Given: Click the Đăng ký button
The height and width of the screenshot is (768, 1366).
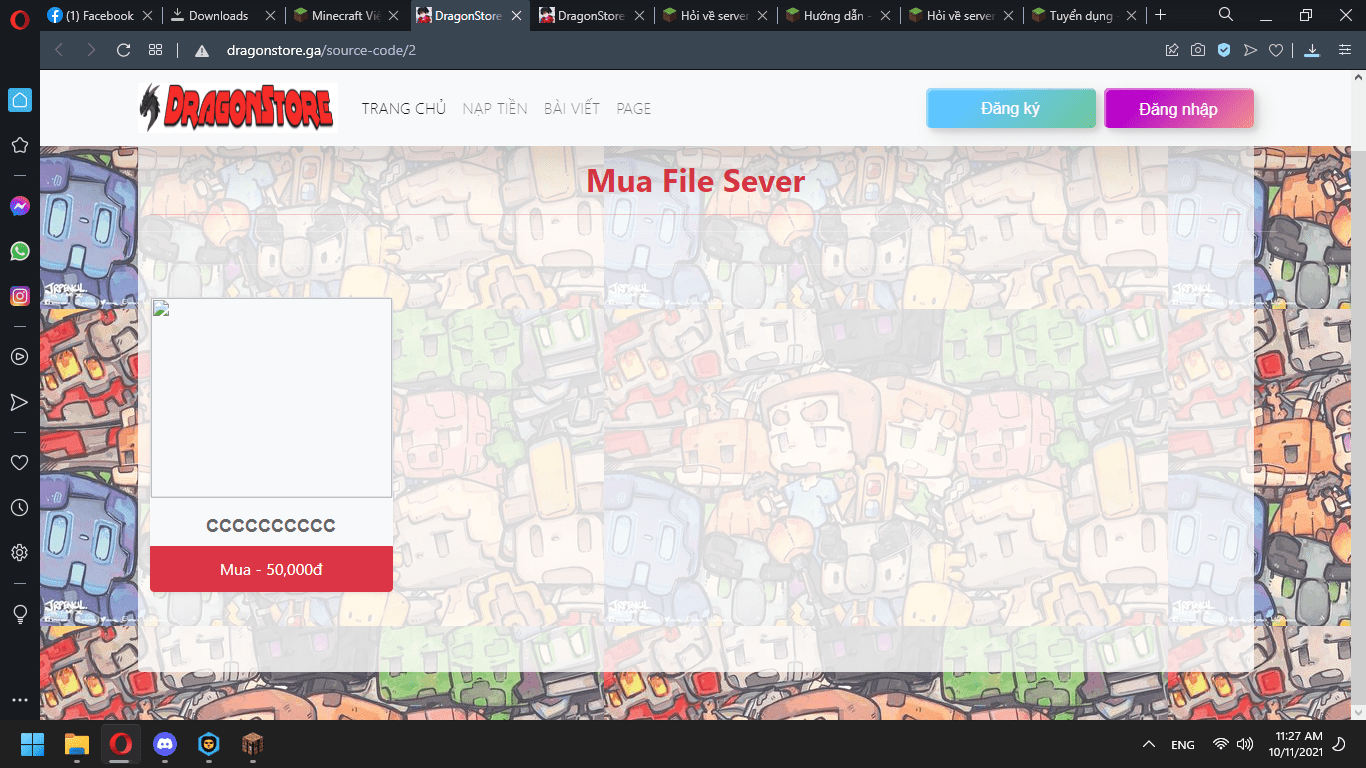Looking at the screenshot, I should tap(1011, 108).
